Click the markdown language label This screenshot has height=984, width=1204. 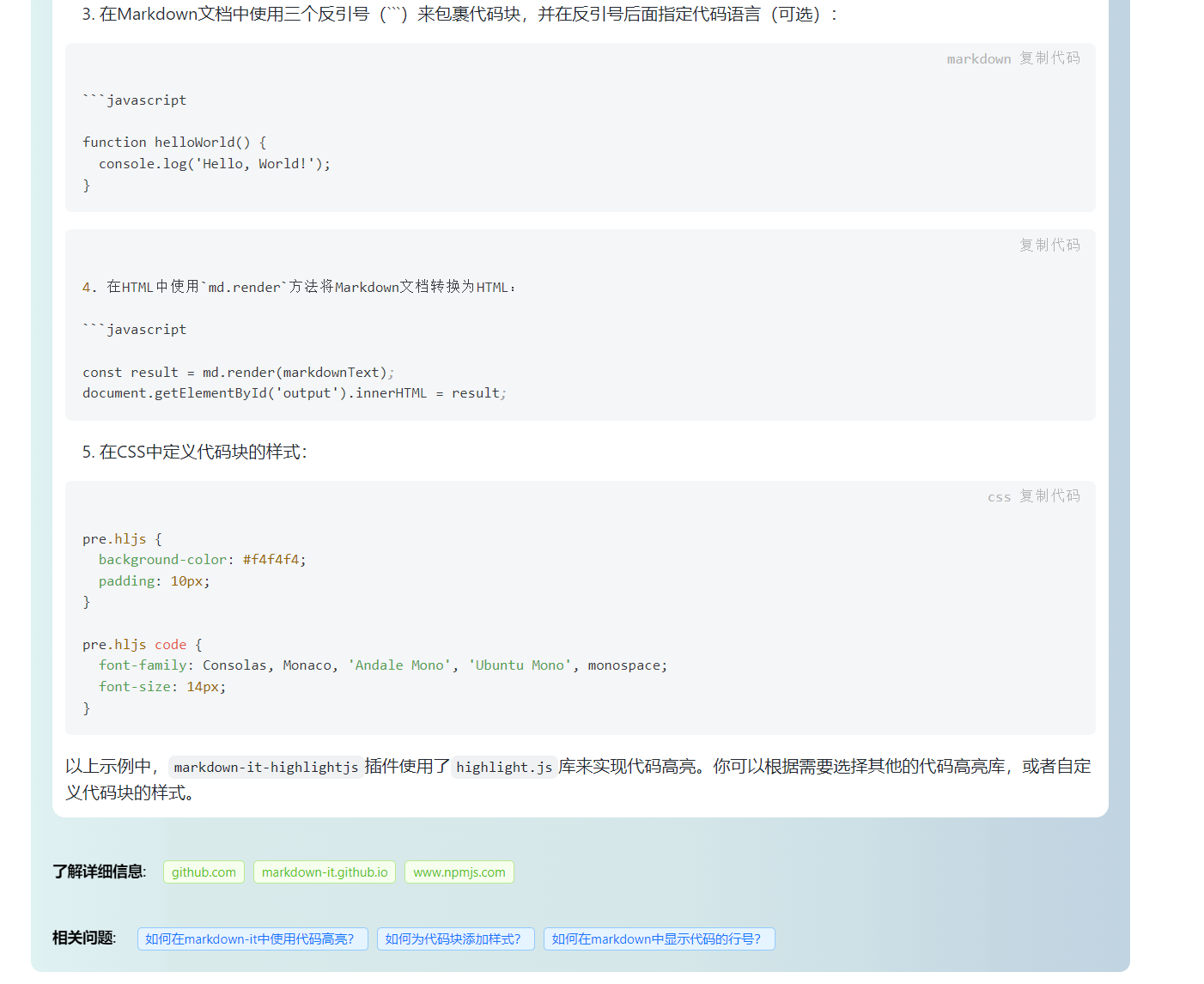pyautogui.click(x=978, y=58)
